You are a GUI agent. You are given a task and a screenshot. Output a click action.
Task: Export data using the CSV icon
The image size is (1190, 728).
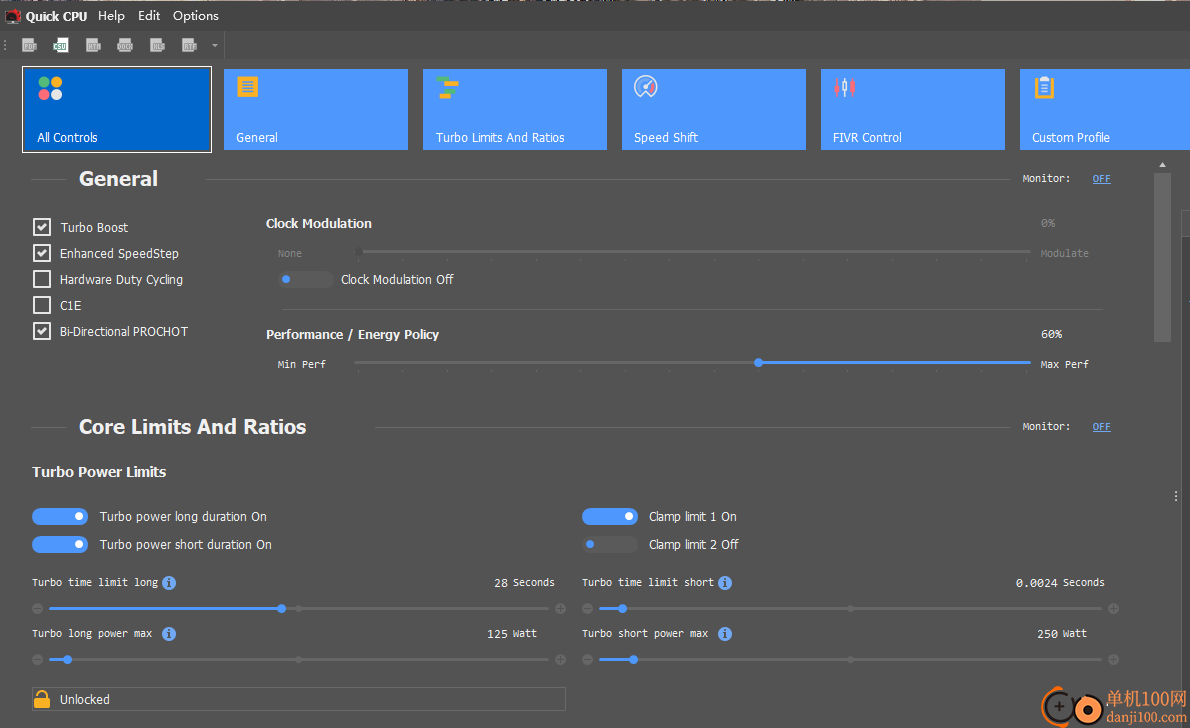61,46
